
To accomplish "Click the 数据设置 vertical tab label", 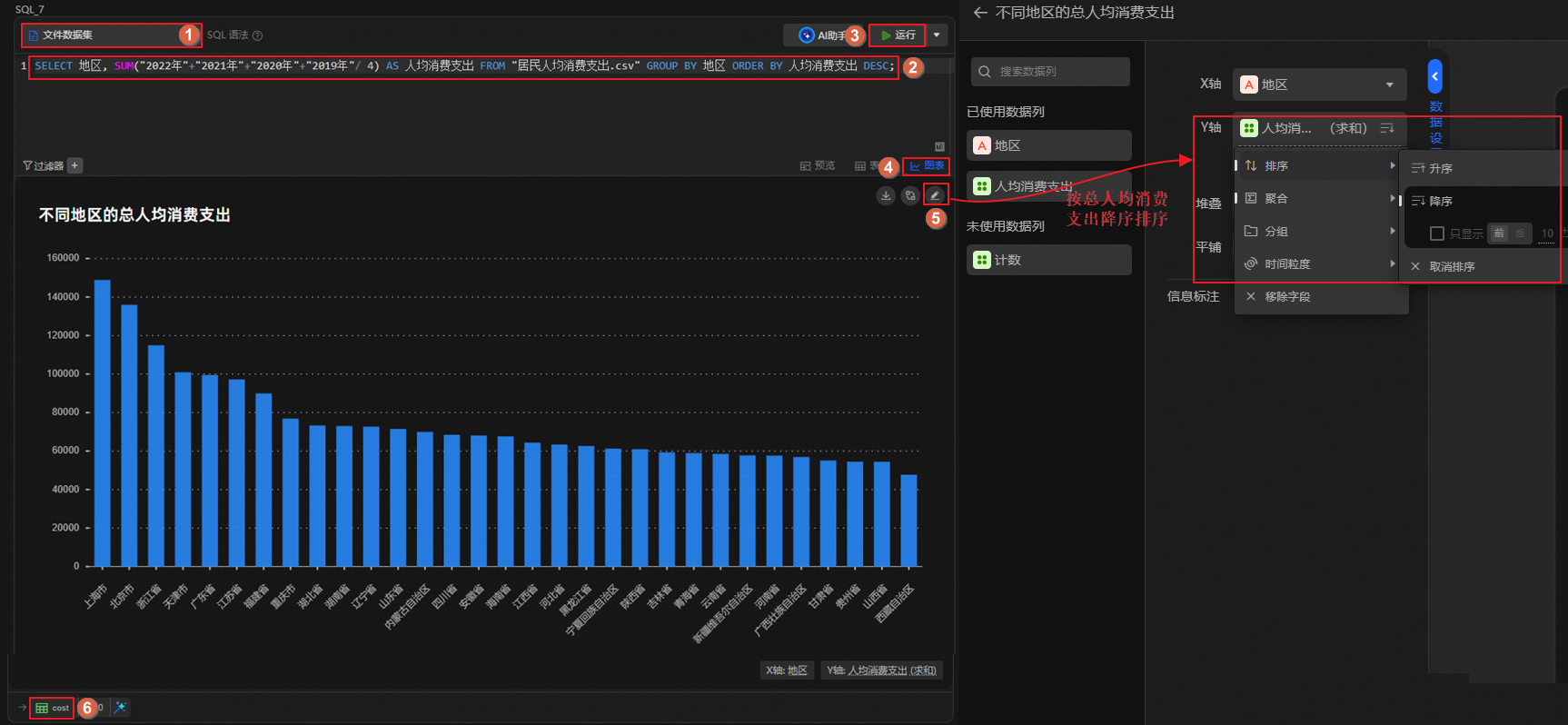I will 1435,122.
